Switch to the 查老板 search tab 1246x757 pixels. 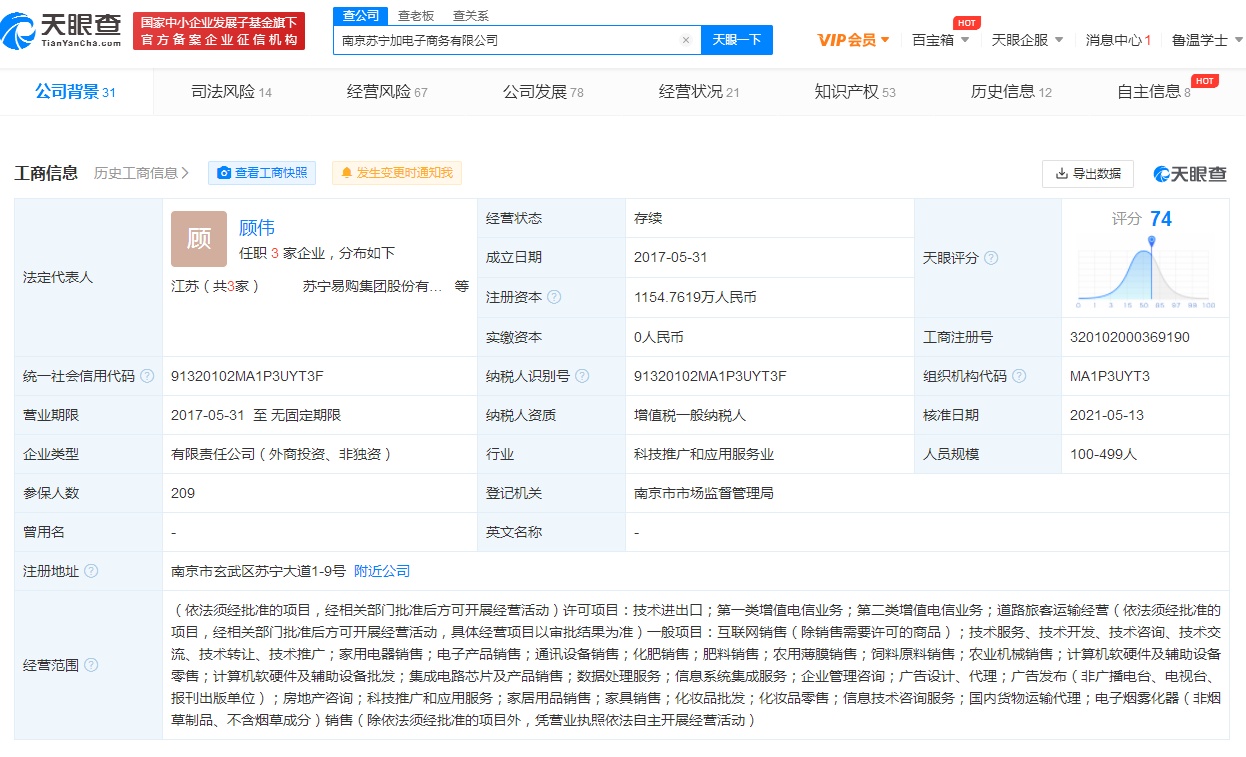pos(415,15)
